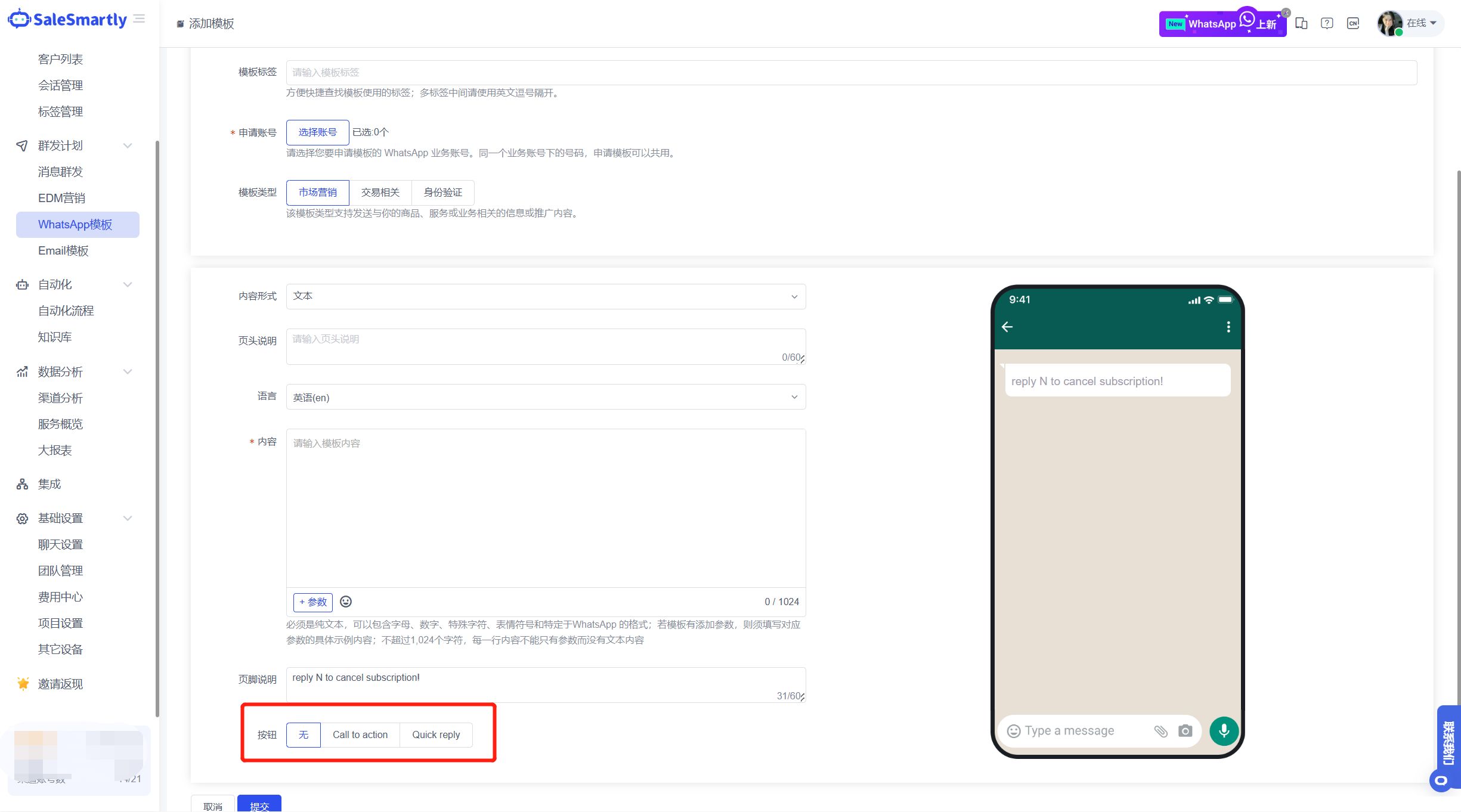Open the 内容形式 dropdown showing 文本

pyautogui.click(x=546, y=296)
